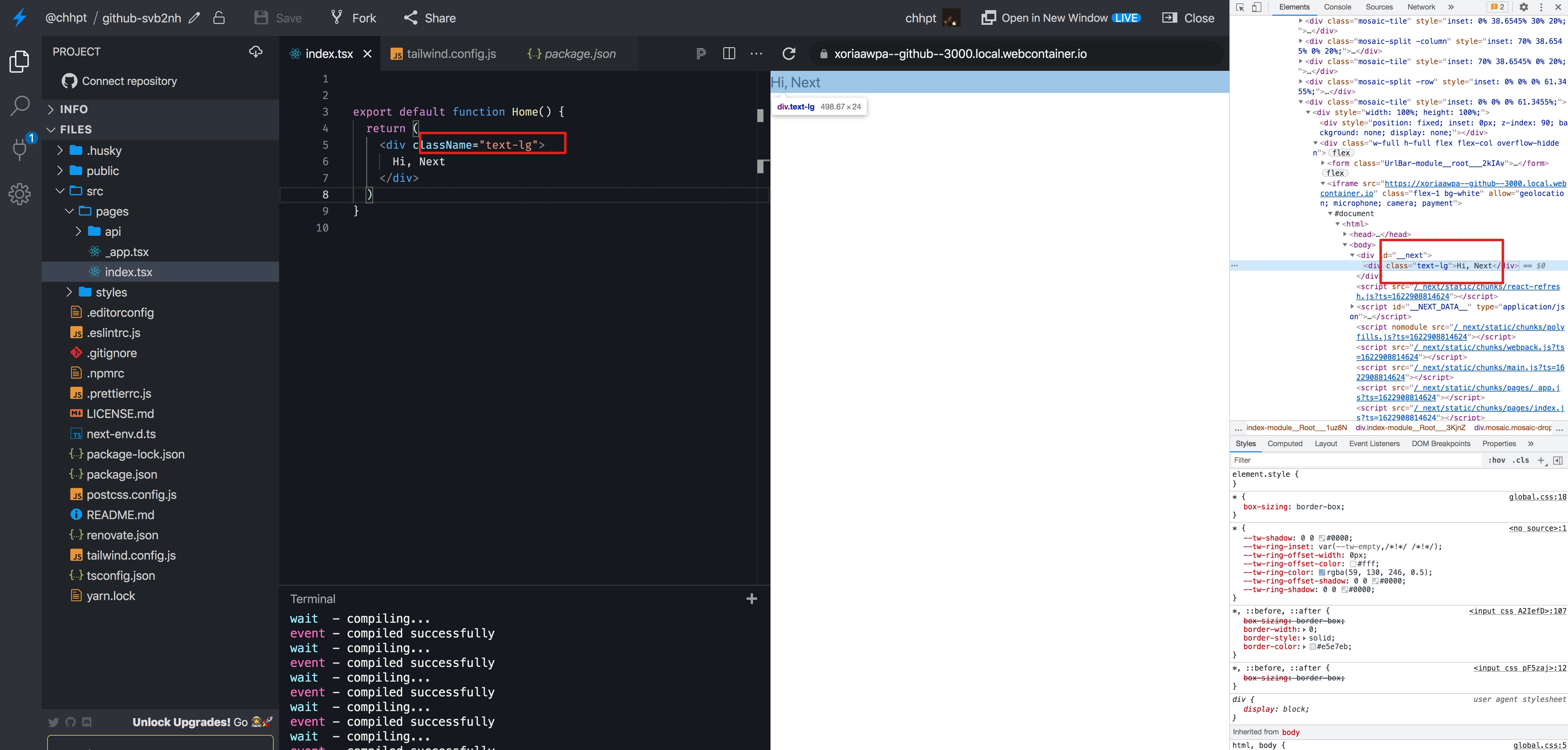Collapse the src folder
This screenshot has height=750, width=1568.
point(160,191)
